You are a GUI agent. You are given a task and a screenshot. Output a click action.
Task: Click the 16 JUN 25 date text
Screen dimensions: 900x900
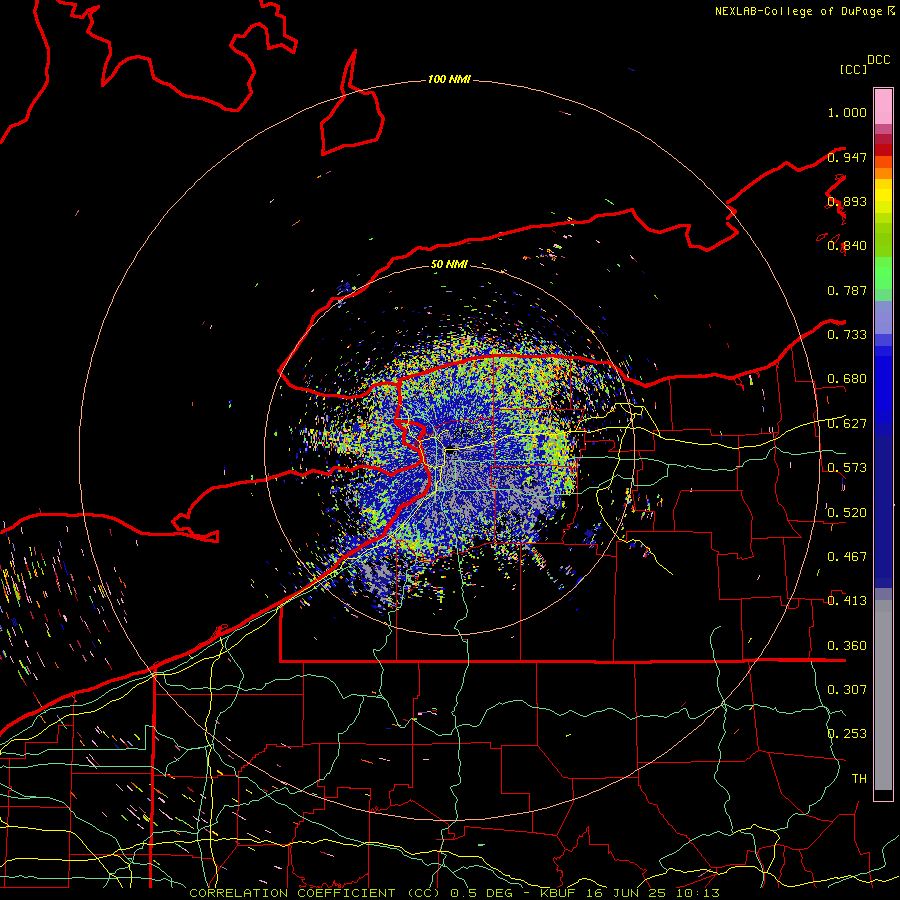(625, 893)
